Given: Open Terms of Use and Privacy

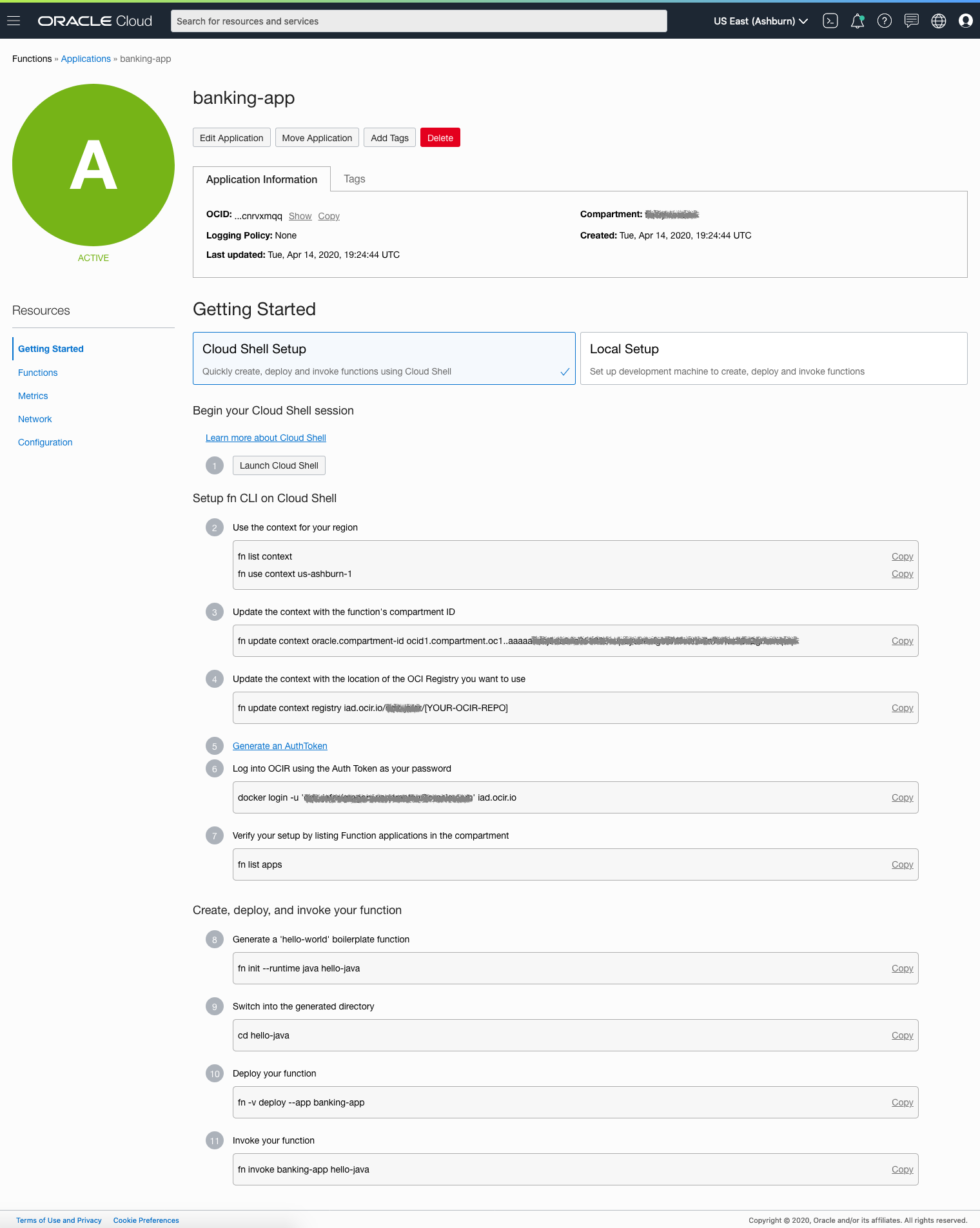Looking at the screenshot, I should tap(59, 1220).
